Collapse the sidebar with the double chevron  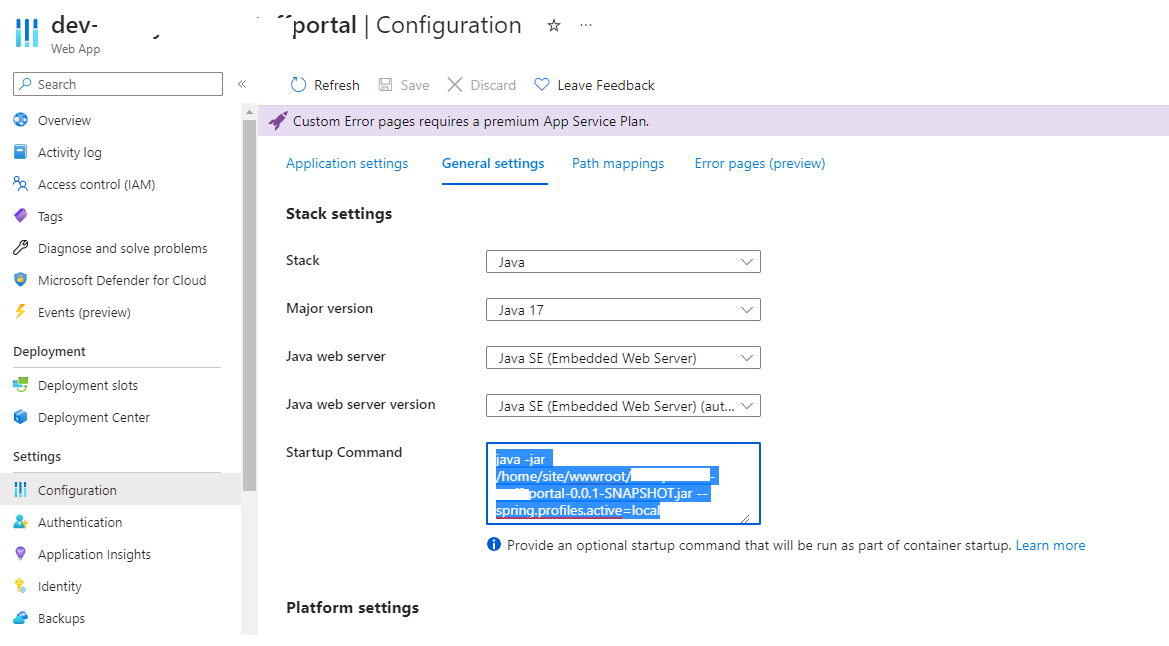242,84
